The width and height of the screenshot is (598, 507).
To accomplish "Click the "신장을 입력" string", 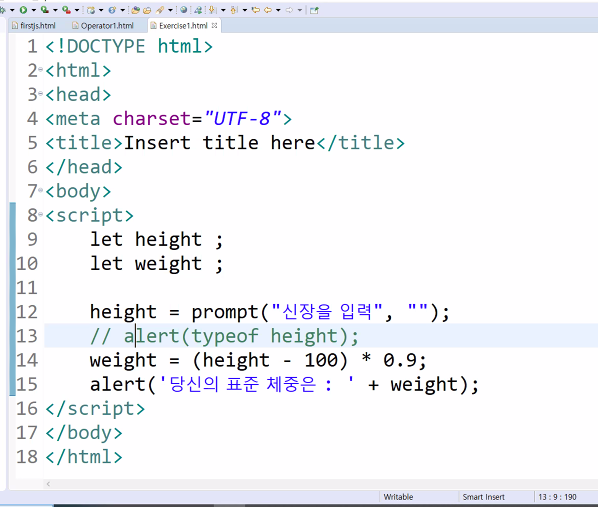I will [327, 311].
